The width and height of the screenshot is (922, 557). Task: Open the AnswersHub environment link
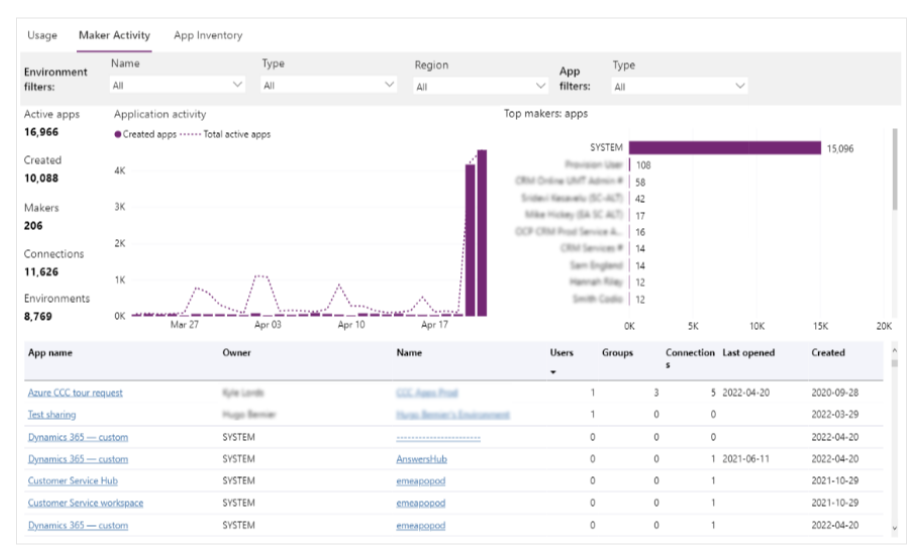point(424,459)
